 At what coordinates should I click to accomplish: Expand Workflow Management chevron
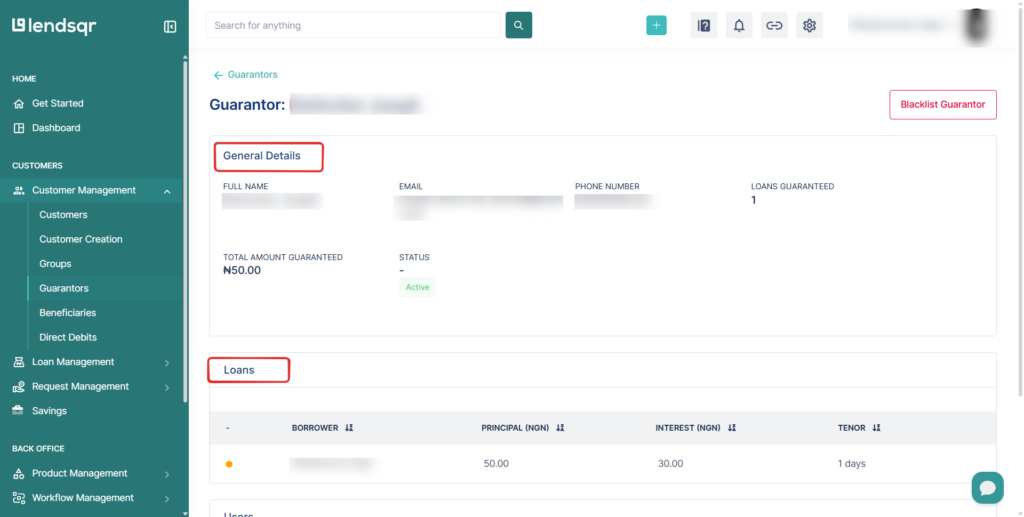tap(167, 499)
